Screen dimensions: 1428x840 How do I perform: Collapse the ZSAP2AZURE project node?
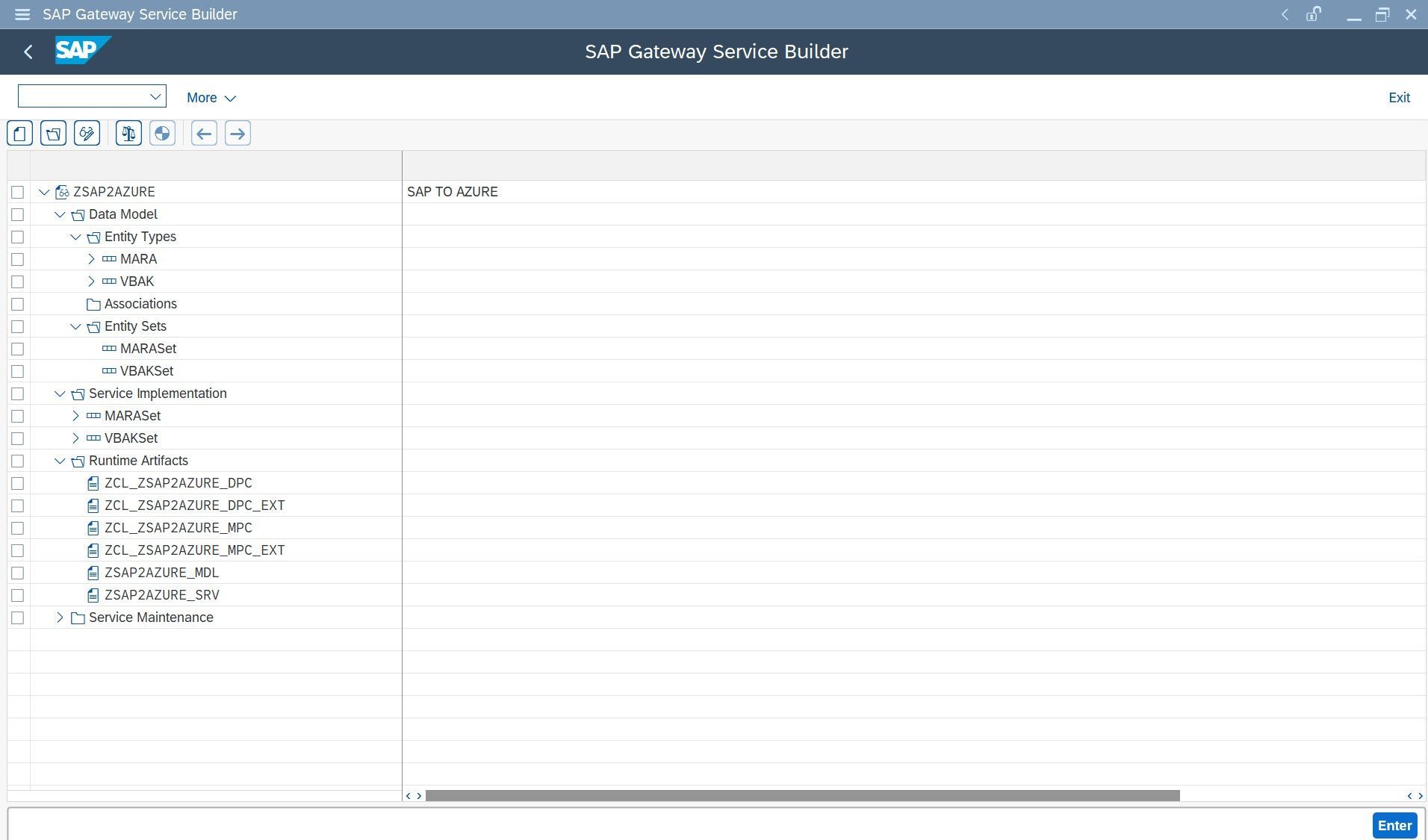tap(44, 192)
